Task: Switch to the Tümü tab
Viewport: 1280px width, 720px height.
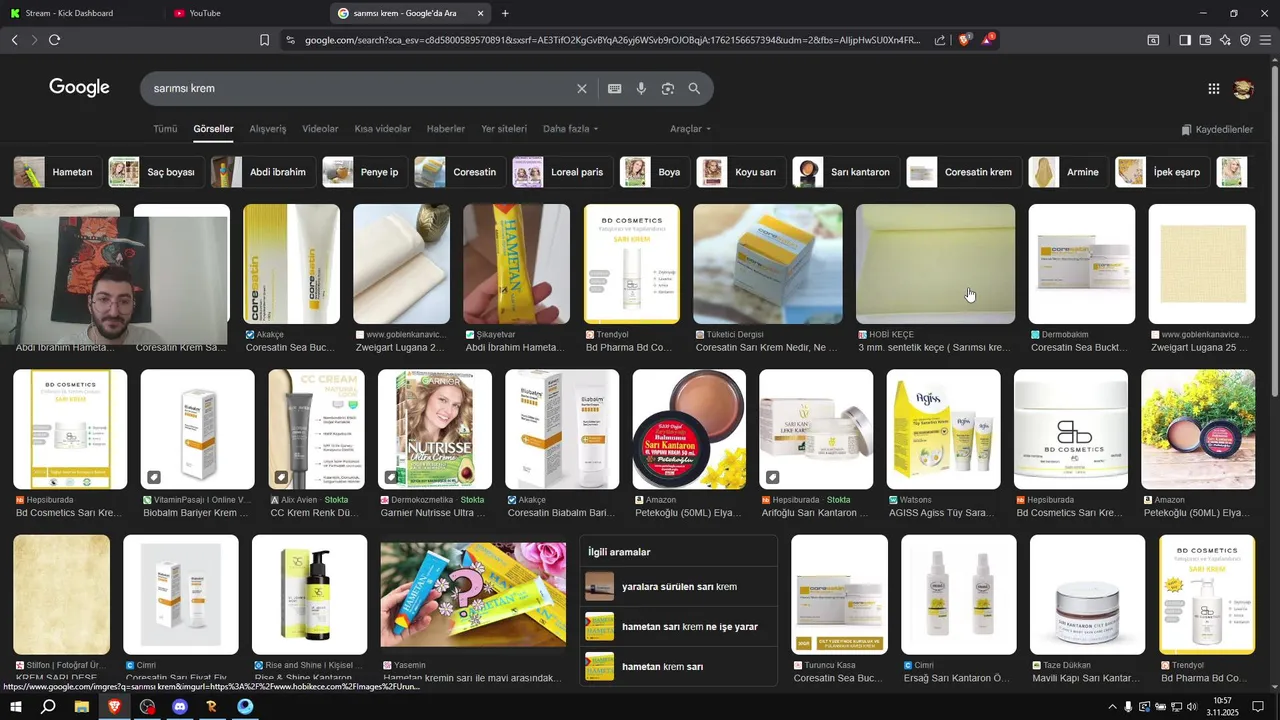Action: coord(165,129)
